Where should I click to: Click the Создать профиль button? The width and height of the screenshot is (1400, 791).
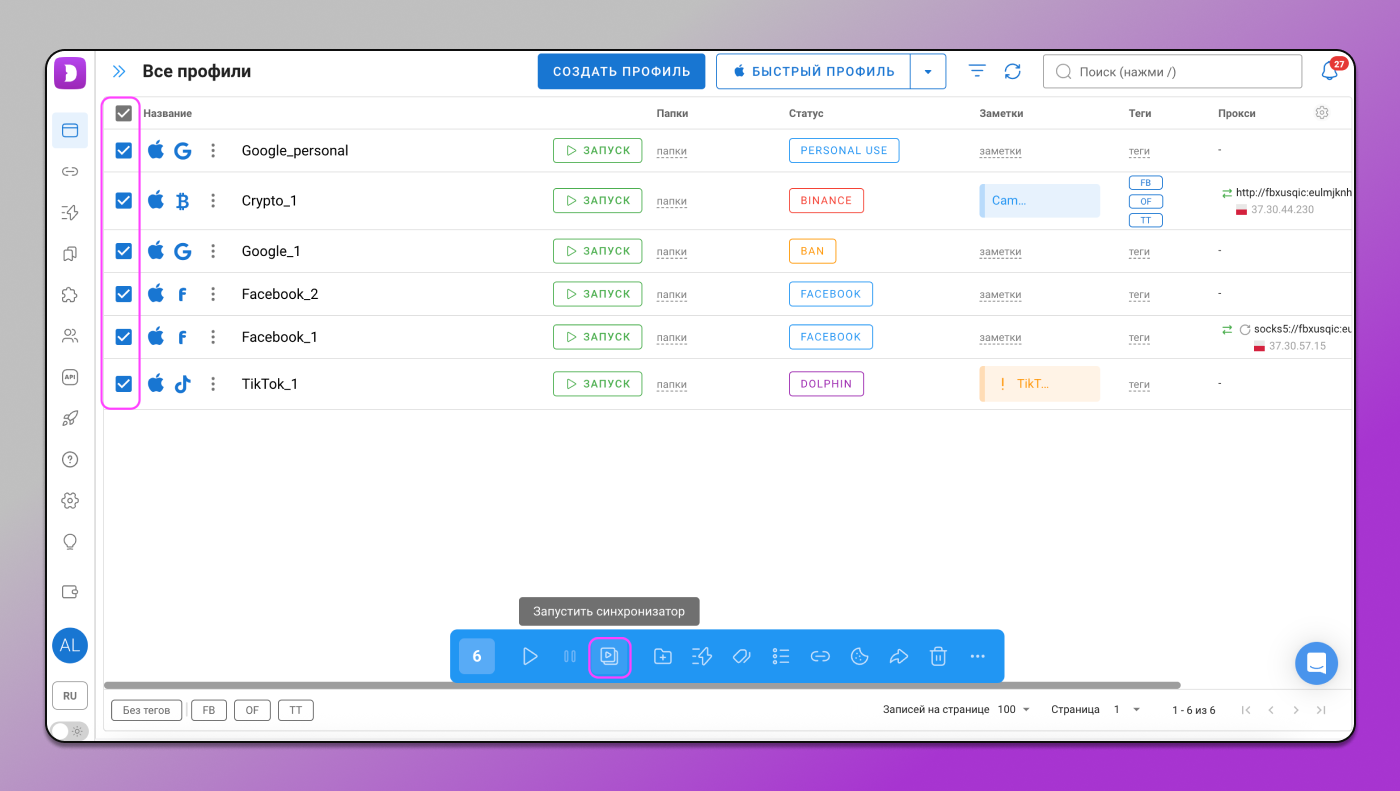point(621,72)
